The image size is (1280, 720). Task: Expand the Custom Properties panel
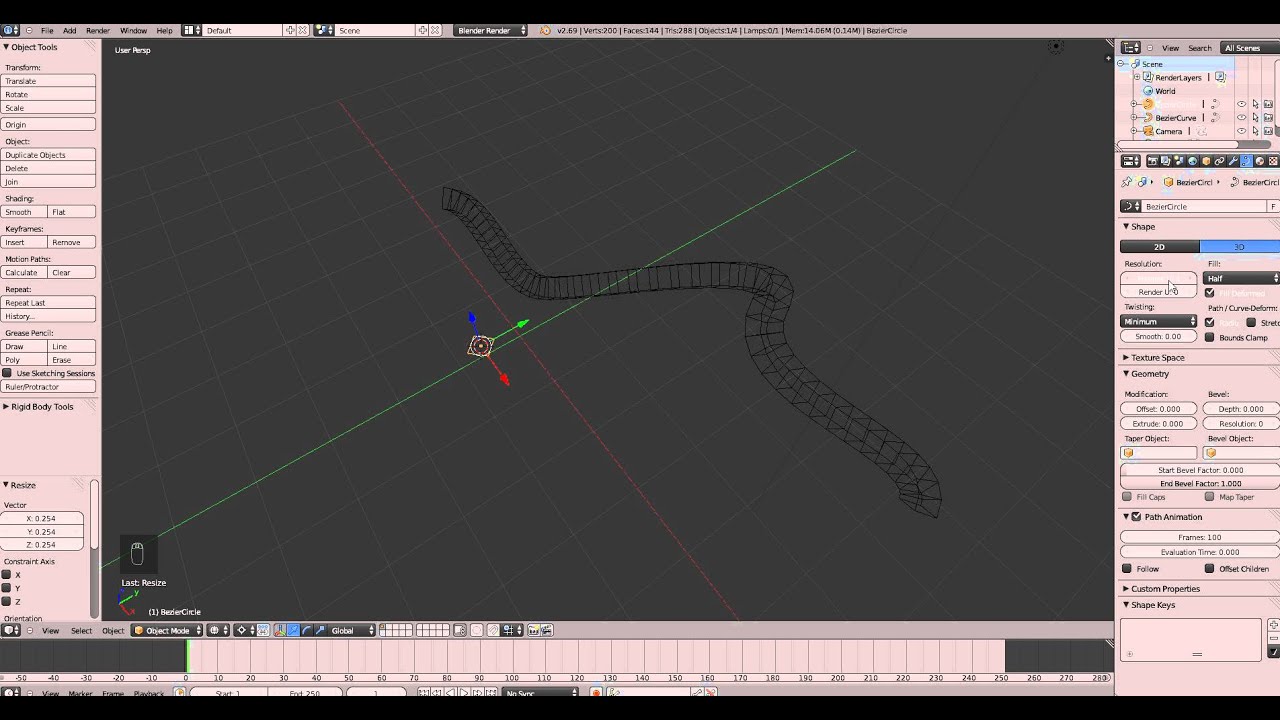click(1165, 589)
